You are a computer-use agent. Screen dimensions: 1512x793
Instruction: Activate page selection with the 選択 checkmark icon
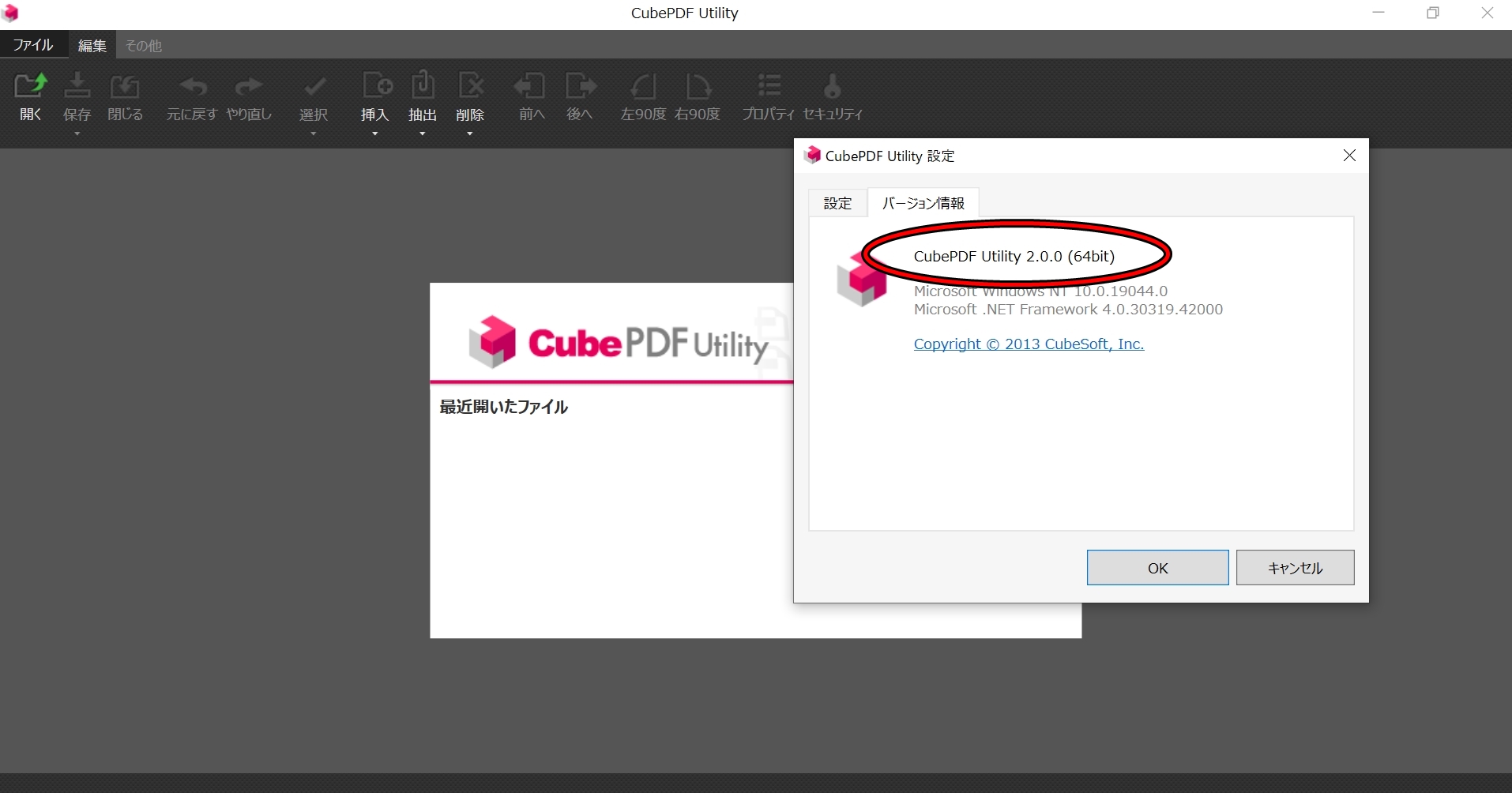coord(314,95)
